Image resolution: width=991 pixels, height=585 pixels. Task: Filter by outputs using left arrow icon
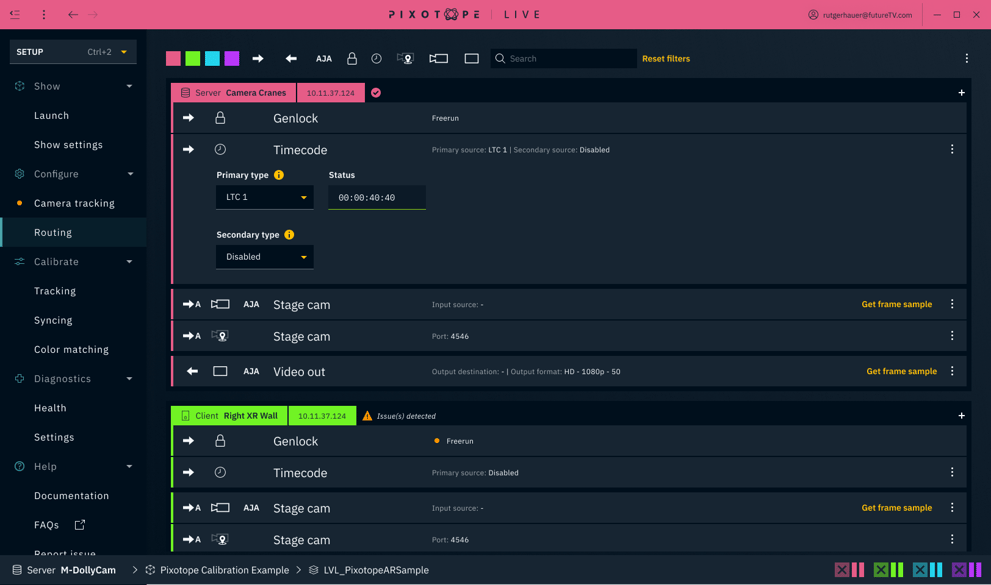click(291, 59)
